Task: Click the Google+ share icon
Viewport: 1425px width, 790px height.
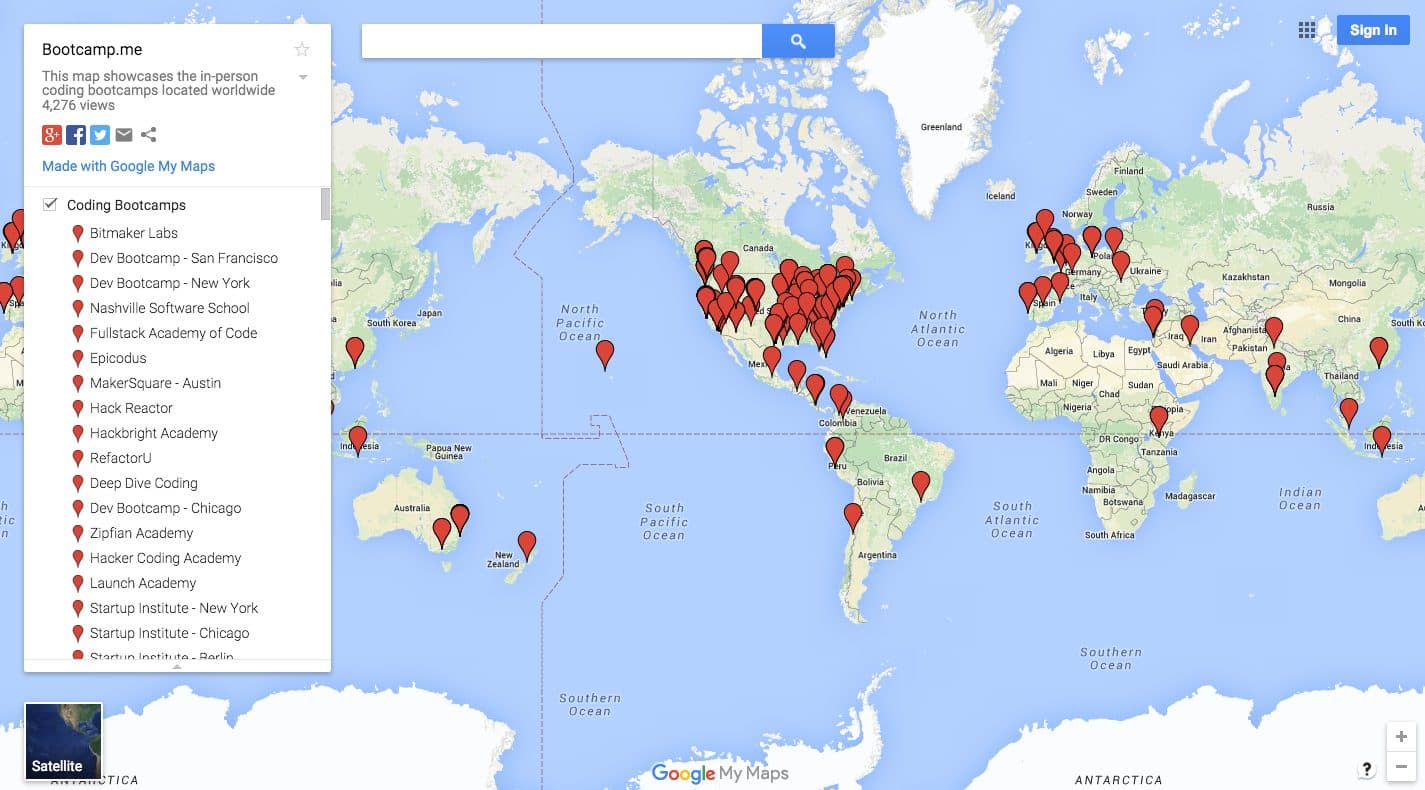Action: [x=51, y=134]
